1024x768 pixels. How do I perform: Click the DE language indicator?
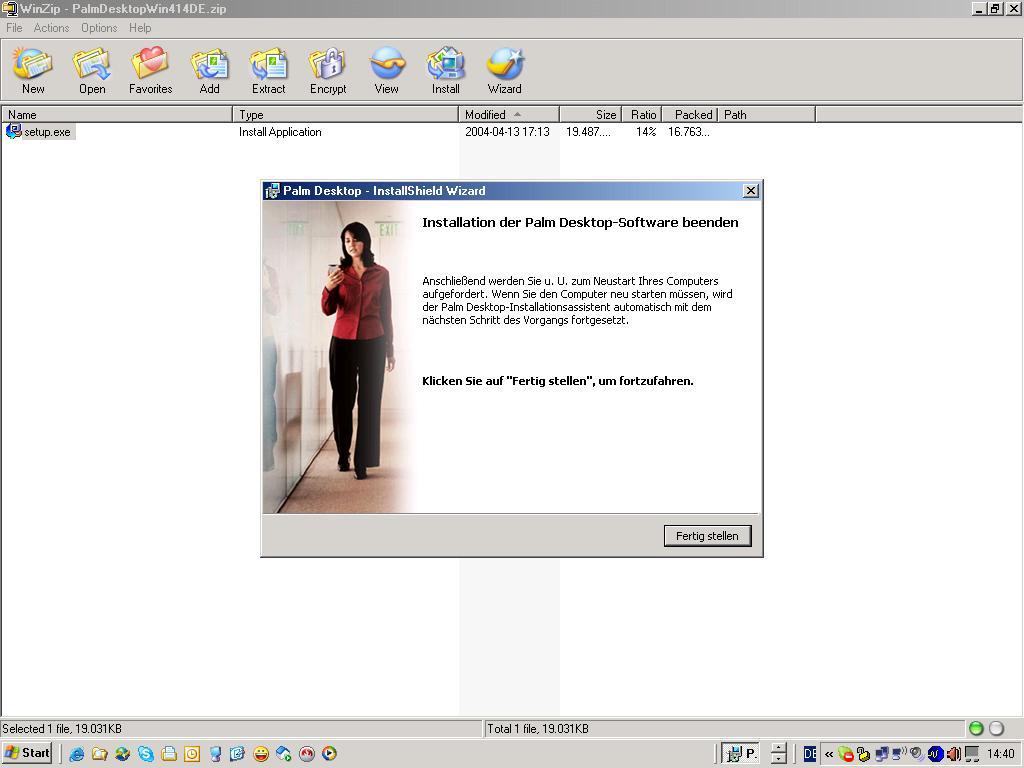(x=810, y=754)
